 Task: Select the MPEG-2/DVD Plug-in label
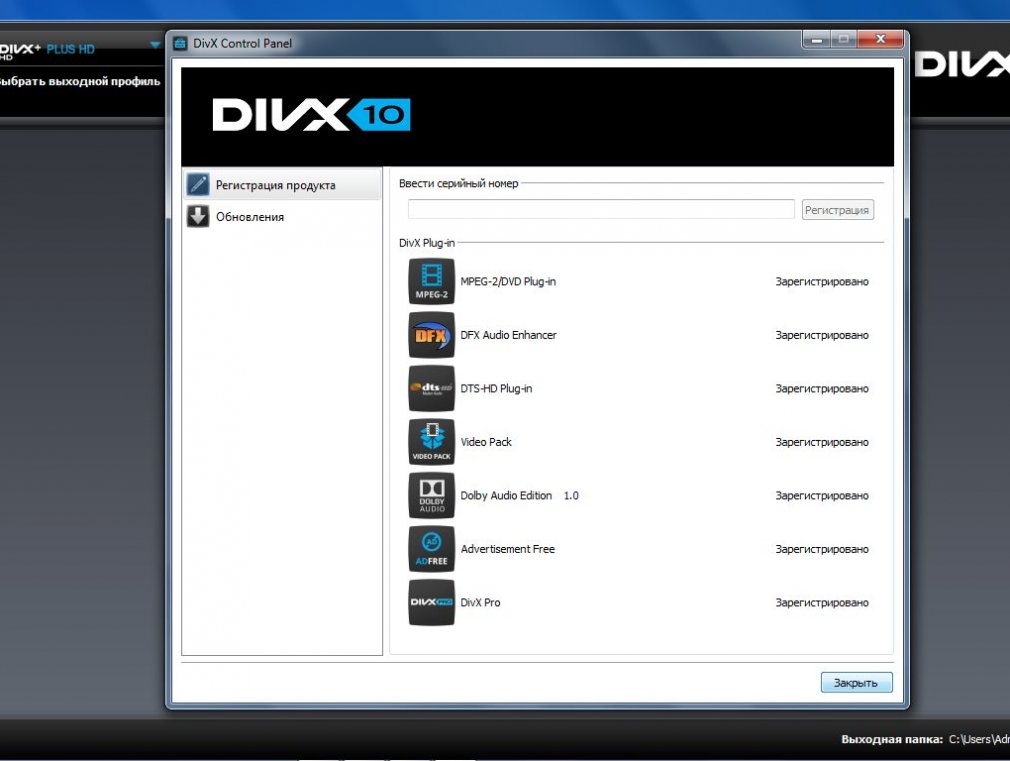508,282
